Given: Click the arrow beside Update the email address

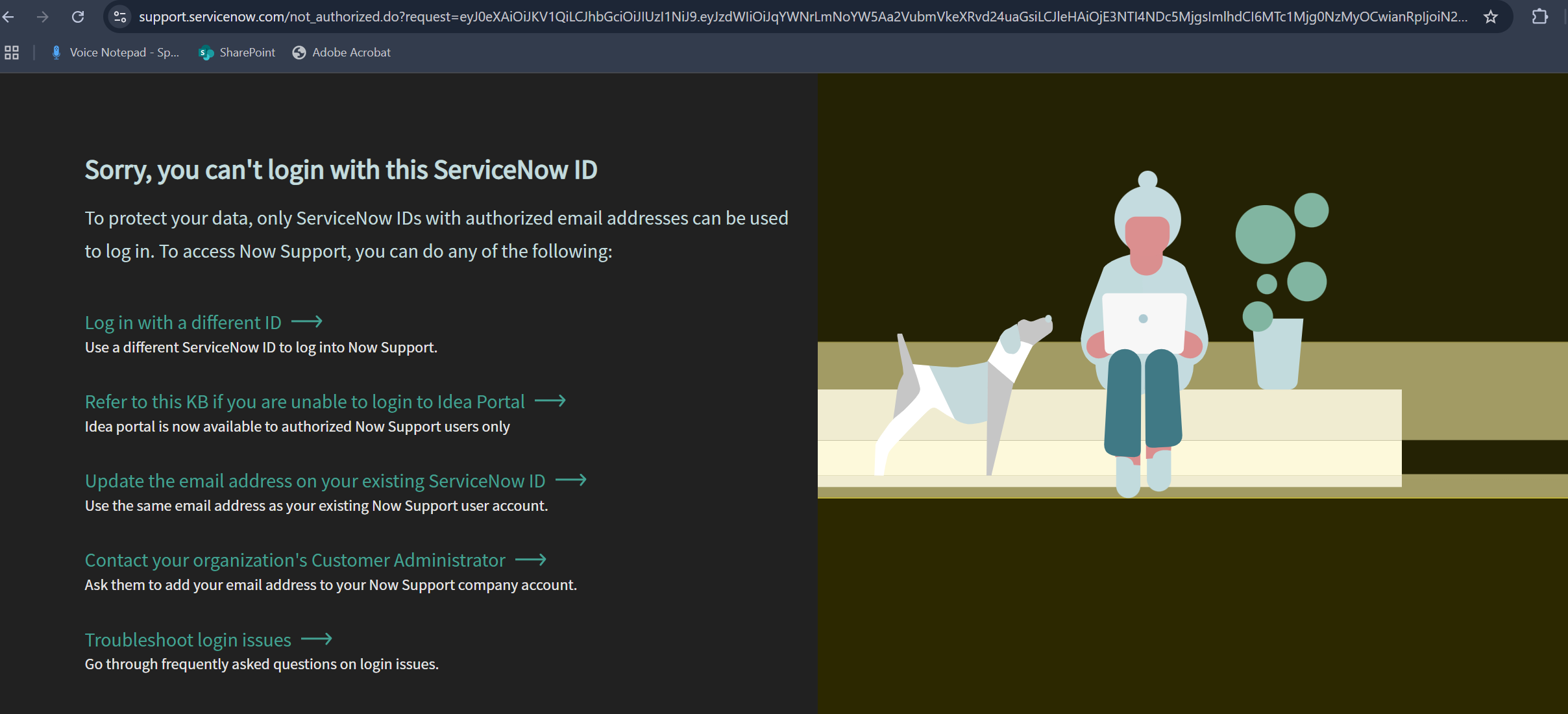Looking at the screenshot, I should pos(570,480).
